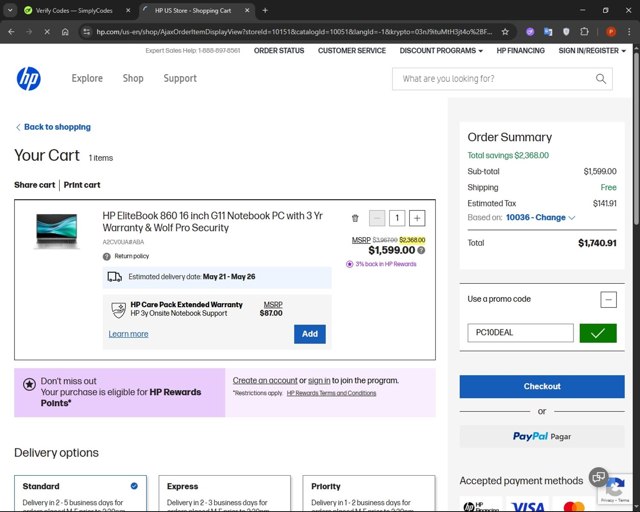Delete laptop using trash icon

click(355, 218)
